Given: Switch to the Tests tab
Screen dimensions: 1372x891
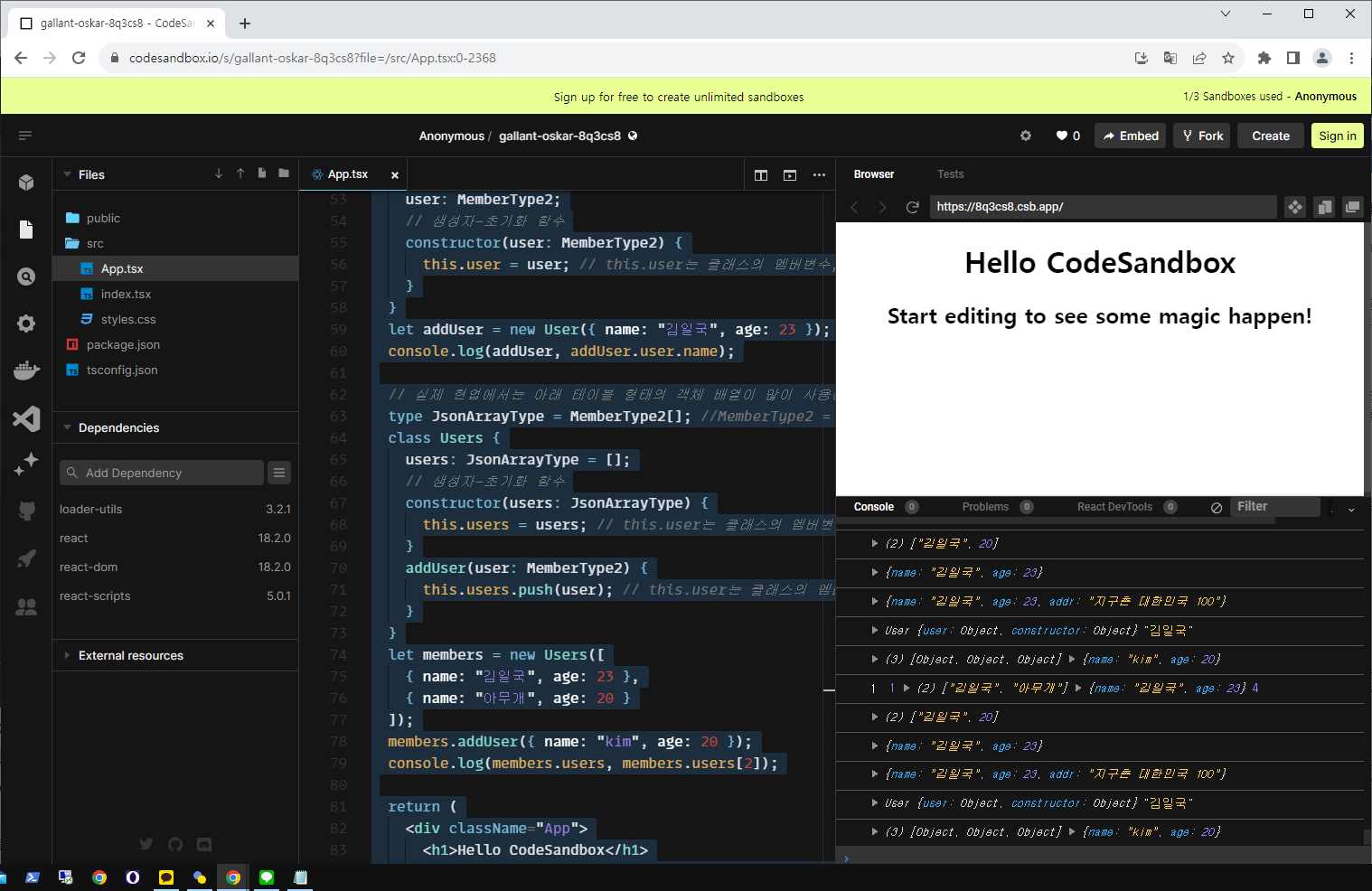Looking at the screenshot, I should click(x=950, y=174).
